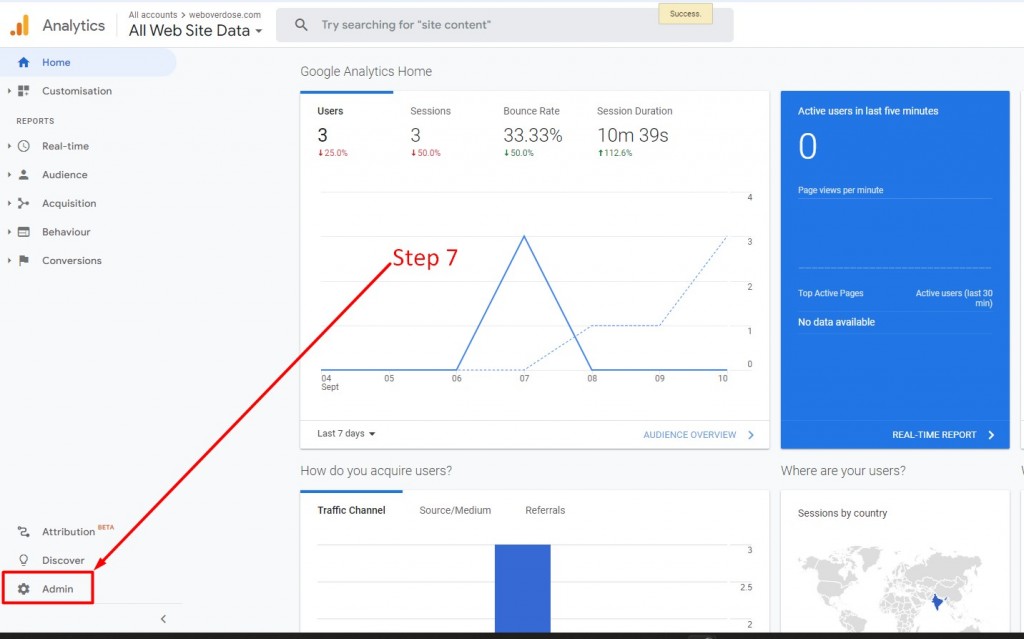Viewport: 1024px width, 639px height.
Task: Click the Real-time clock icon
Action: 24,146
